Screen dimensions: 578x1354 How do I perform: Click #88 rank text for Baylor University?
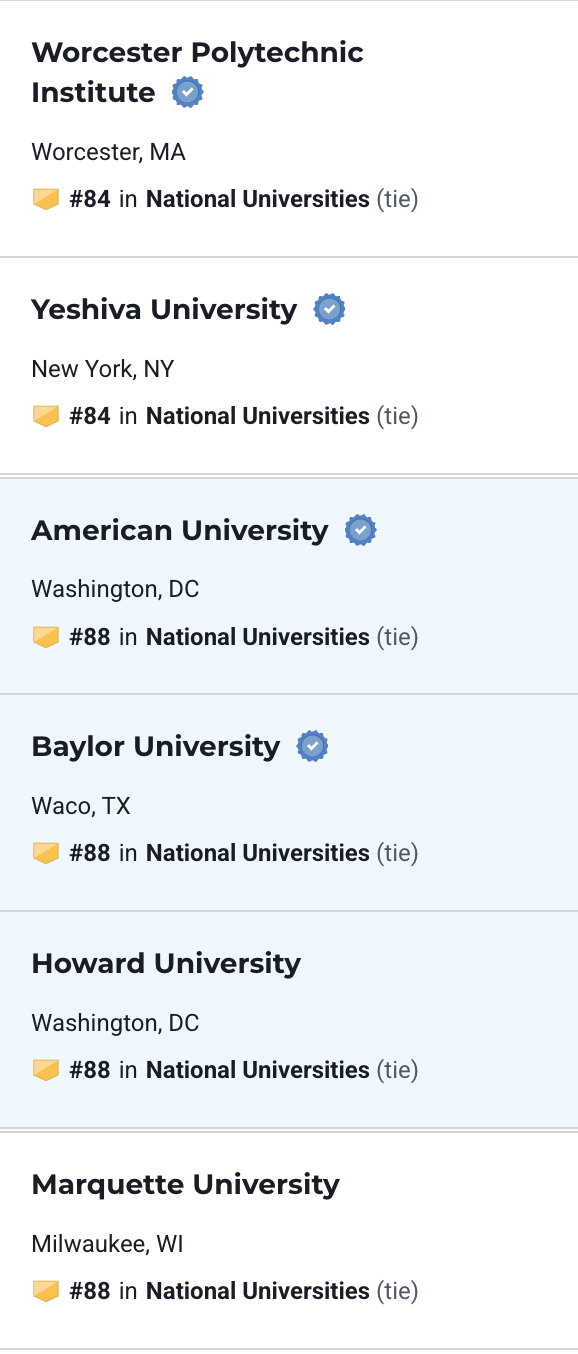(x=90, y=853)
